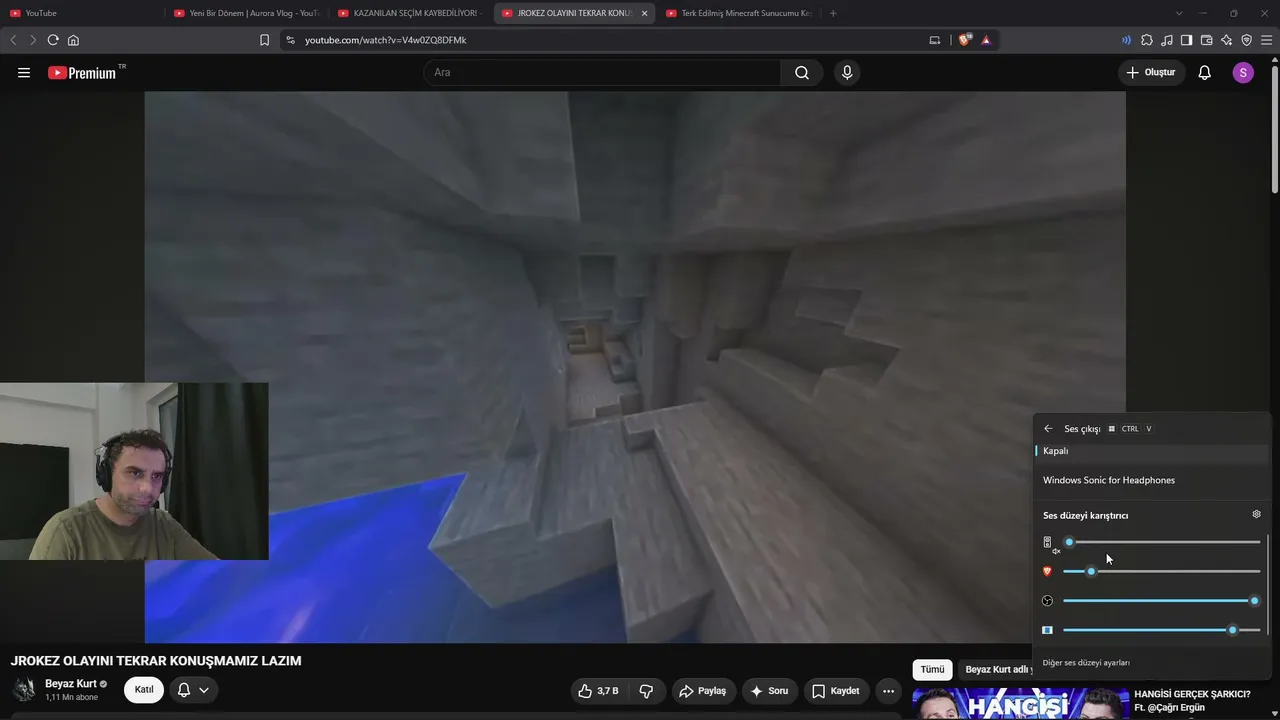The width and height of the screenshot is (1280, 720).
Task: Mute OBS in volume mixer
Action: (1047, 601)
